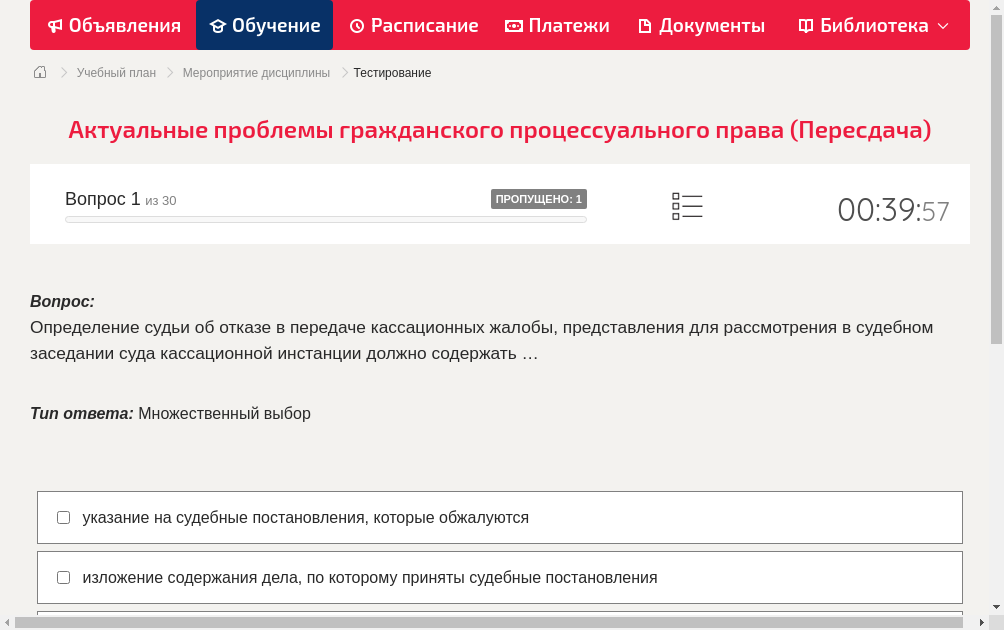Click the ПРОПУЩЕНО: 1 badge
1004x630 pixels.
coord(538,199)
